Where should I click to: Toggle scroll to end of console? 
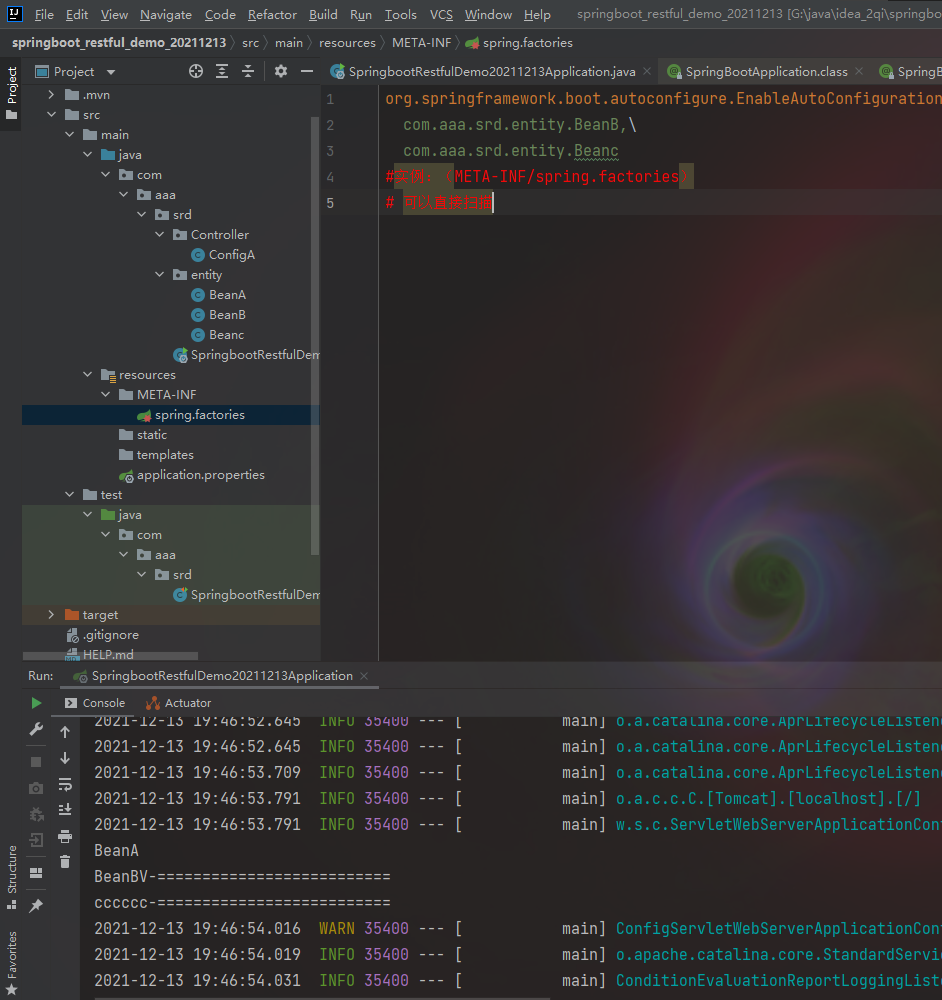pos(65,810)
